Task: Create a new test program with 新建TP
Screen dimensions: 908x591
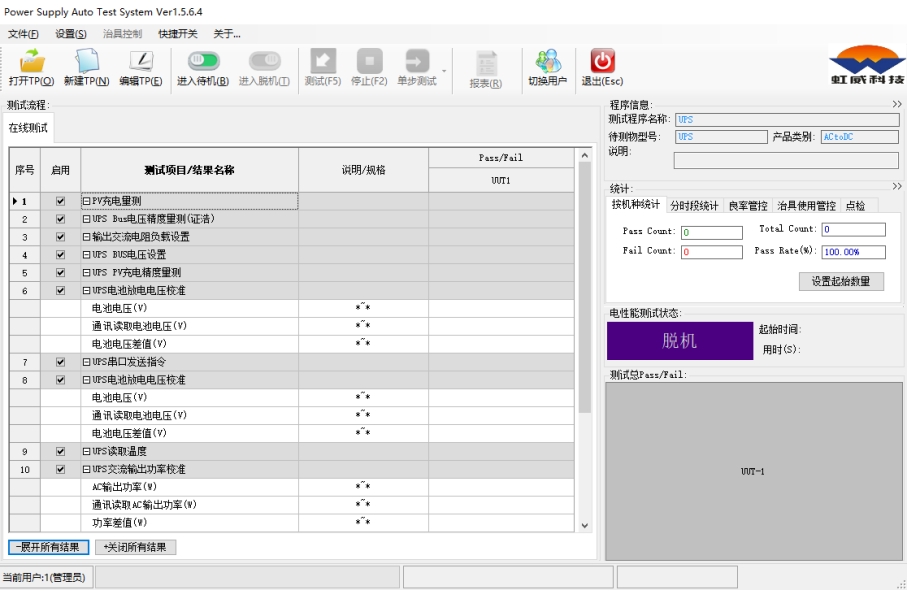Action: [x=86, y=68]
